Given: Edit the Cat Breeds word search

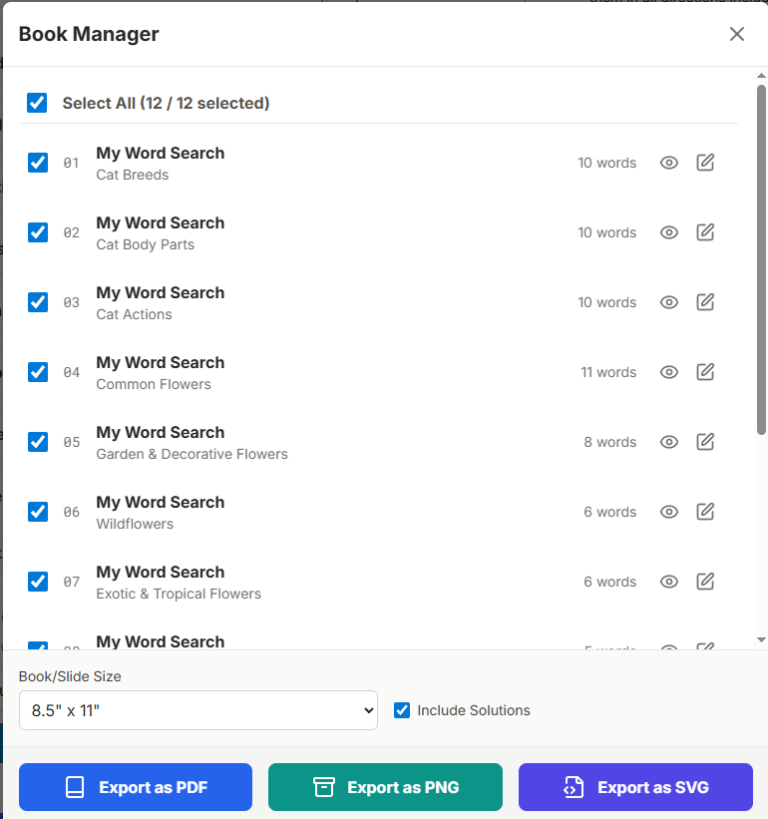Looking at the screenshot, I should [705, 163].
